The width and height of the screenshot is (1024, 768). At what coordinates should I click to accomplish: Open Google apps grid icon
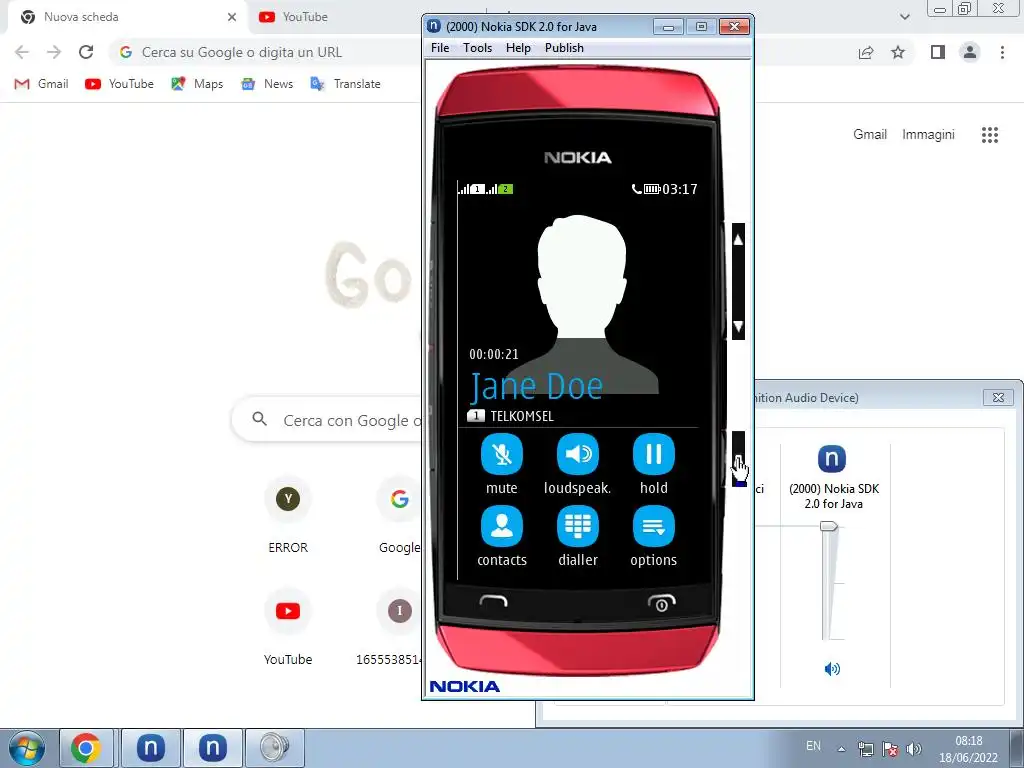(x=990, y=135)
